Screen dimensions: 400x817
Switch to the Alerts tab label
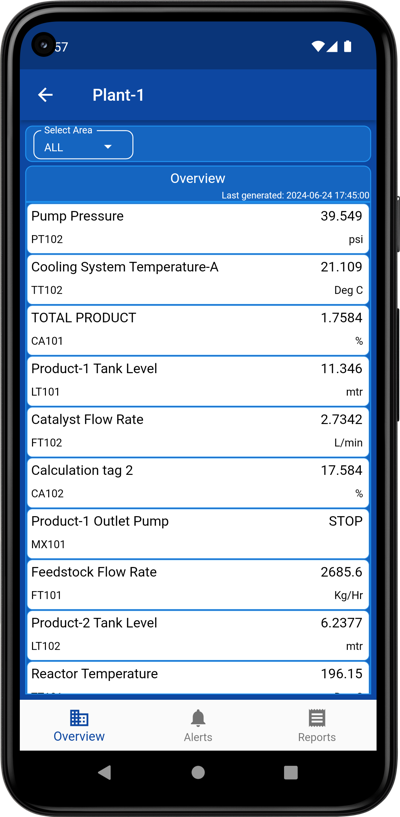pos(198,737)
